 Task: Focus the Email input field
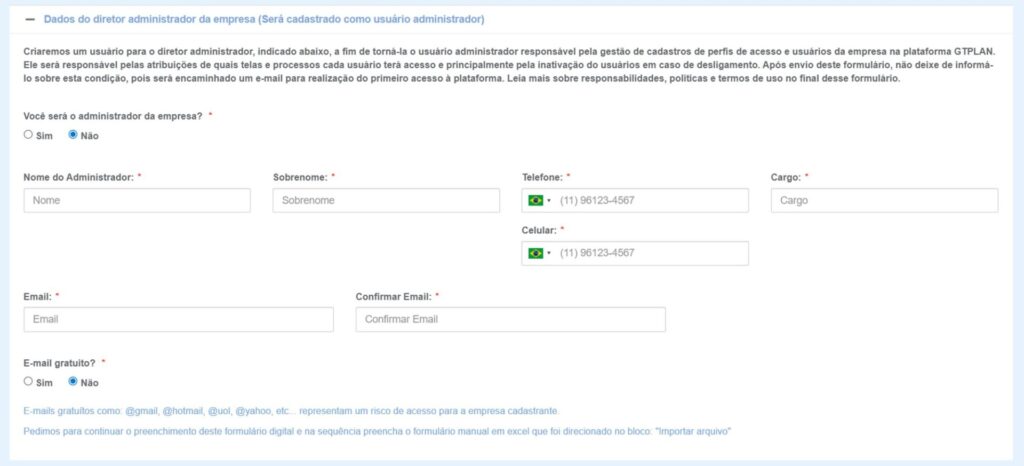(178, 319)
